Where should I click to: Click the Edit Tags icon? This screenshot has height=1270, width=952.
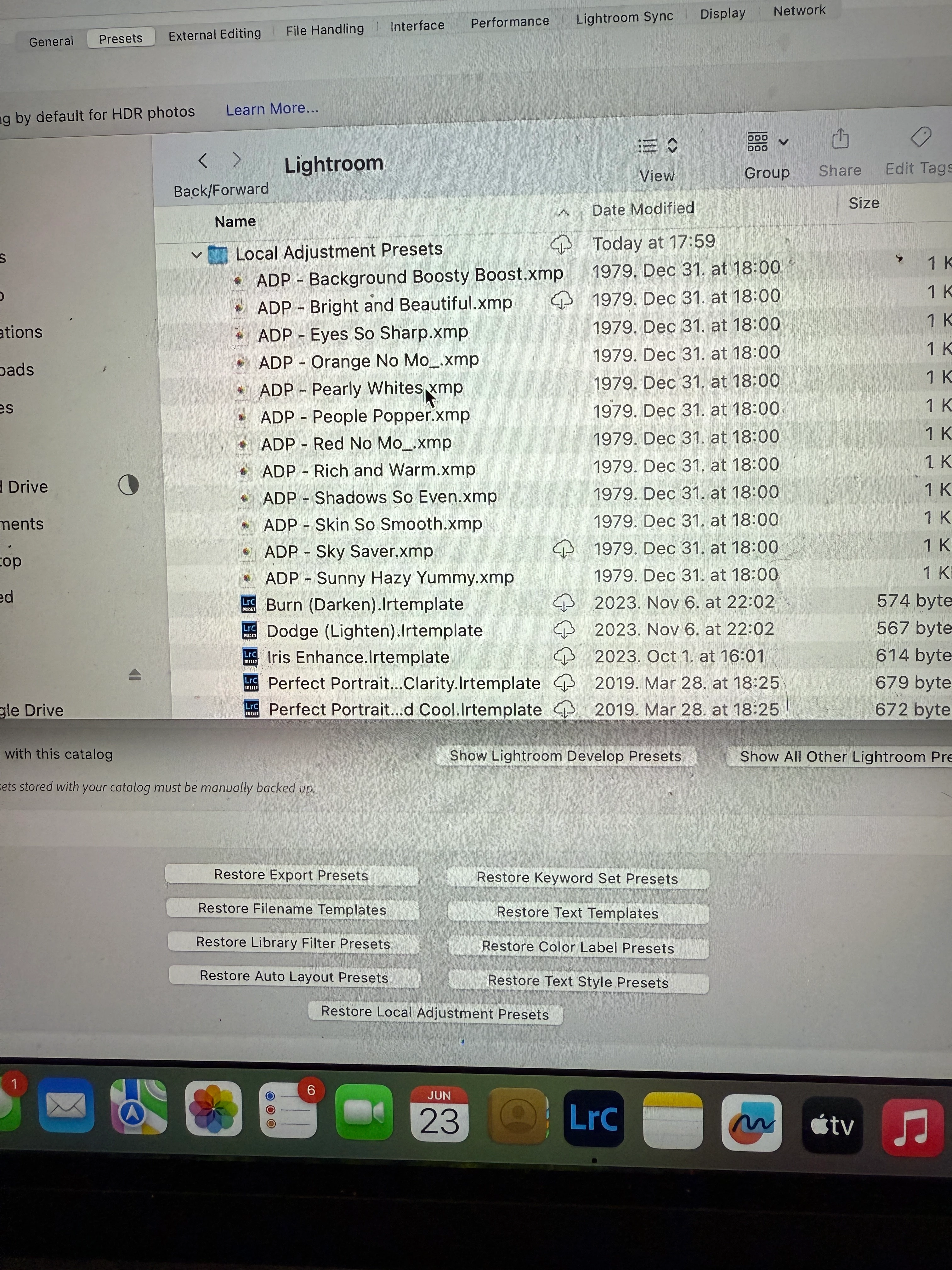[x=921, y=137]
